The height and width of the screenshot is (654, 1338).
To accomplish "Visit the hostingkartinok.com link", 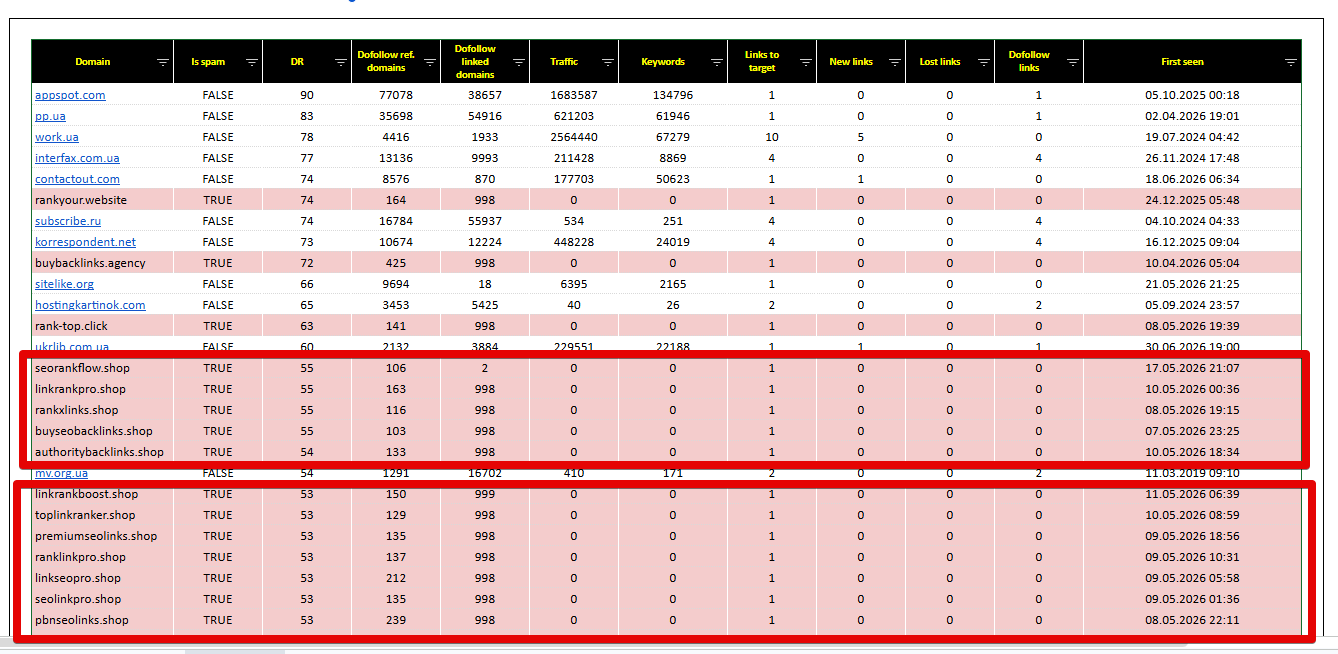I will pyautogui.click(x=90, y=305).
